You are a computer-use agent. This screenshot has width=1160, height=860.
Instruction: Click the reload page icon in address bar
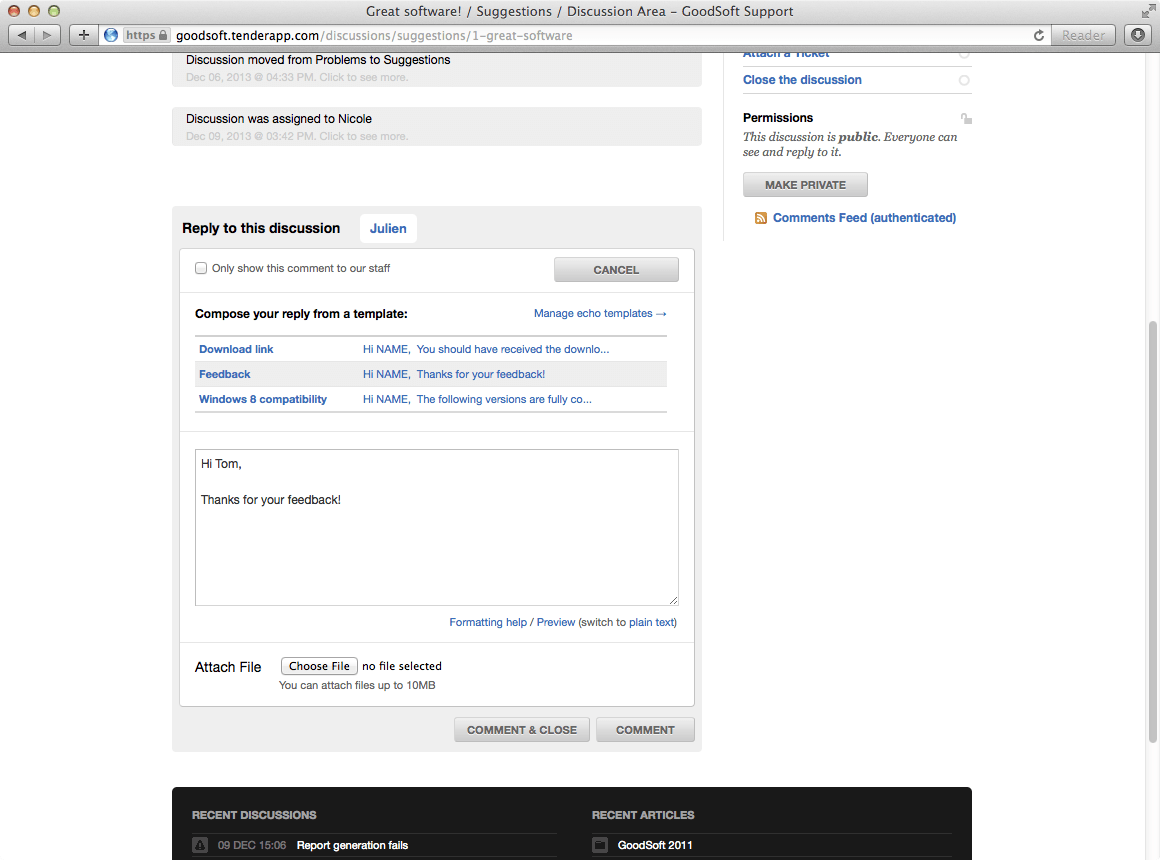(x=1039, y=36)
